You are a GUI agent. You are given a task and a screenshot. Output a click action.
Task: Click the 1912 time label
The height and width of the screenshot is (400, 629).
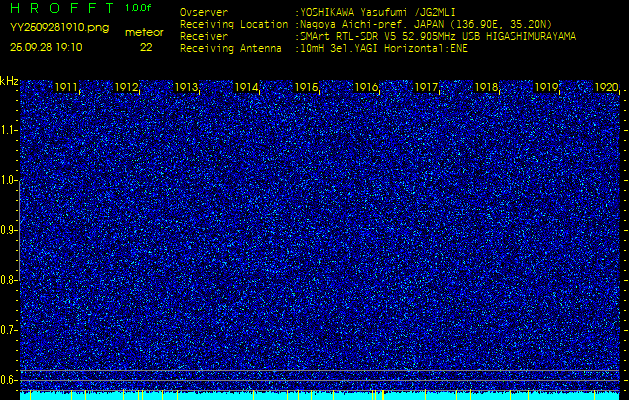[126, 87]
